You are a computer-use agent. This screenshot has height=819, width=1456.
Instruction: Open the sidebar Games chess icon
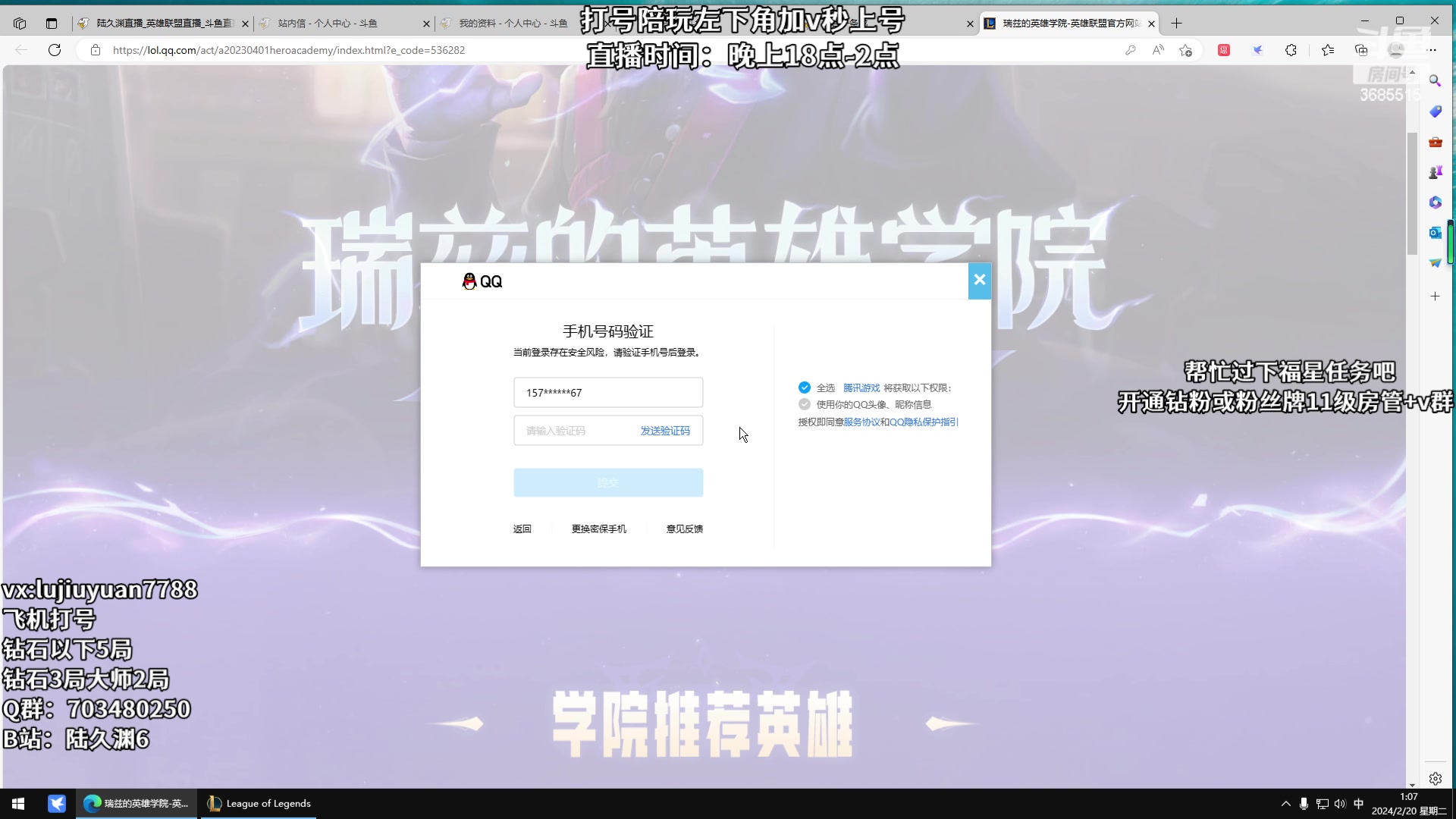[x=1435, y=172]
